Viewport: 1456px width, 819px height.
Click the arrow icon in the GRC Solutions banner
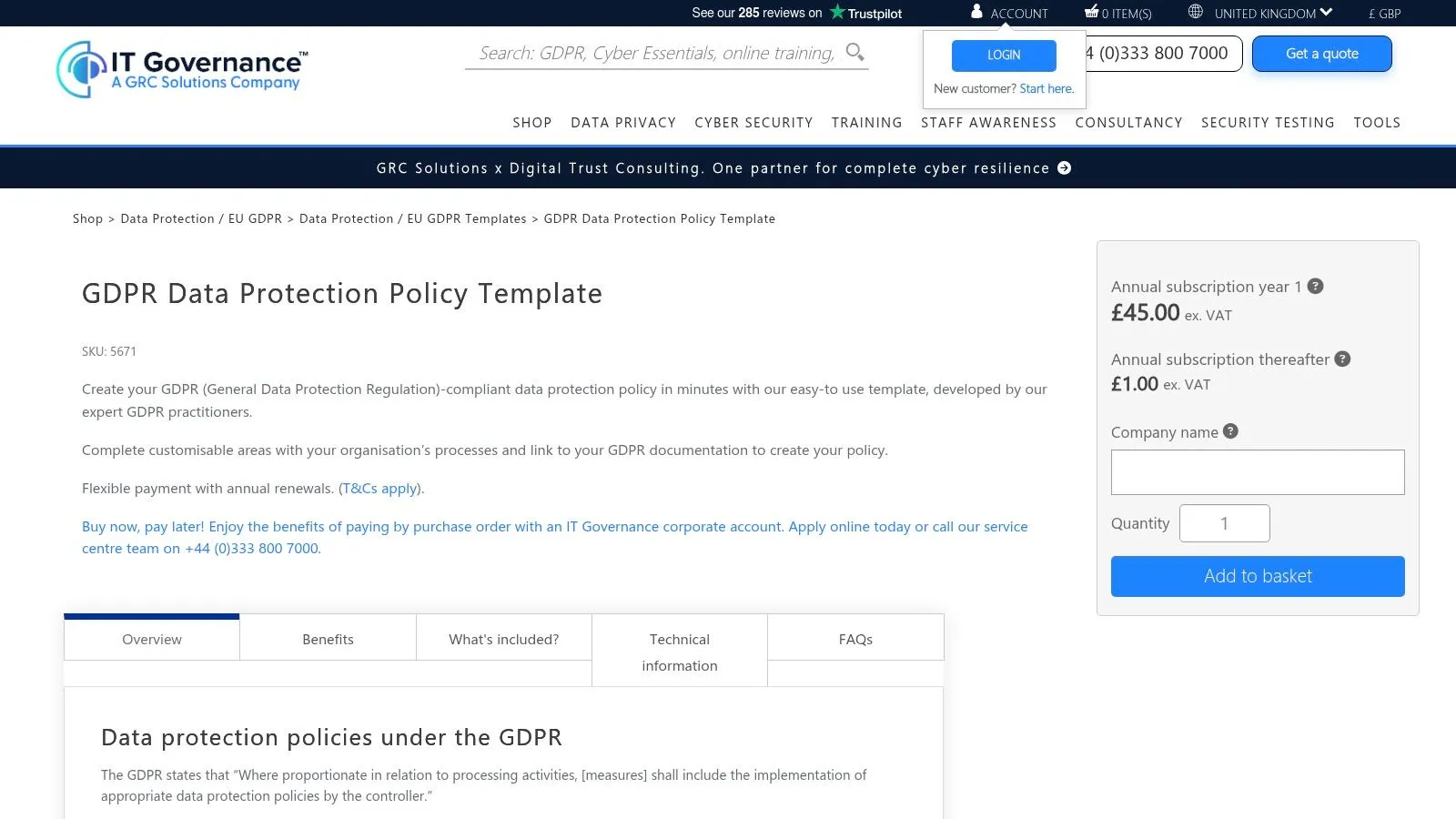(1063, 167)
